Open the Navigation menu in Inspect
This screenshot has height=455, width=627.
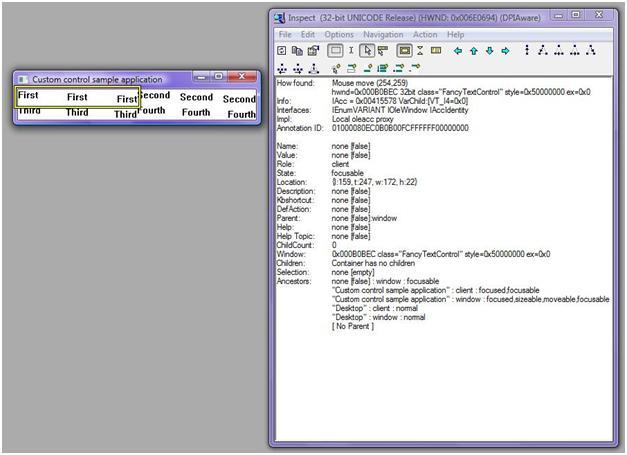pyautogui.click(x=383, y=34)
